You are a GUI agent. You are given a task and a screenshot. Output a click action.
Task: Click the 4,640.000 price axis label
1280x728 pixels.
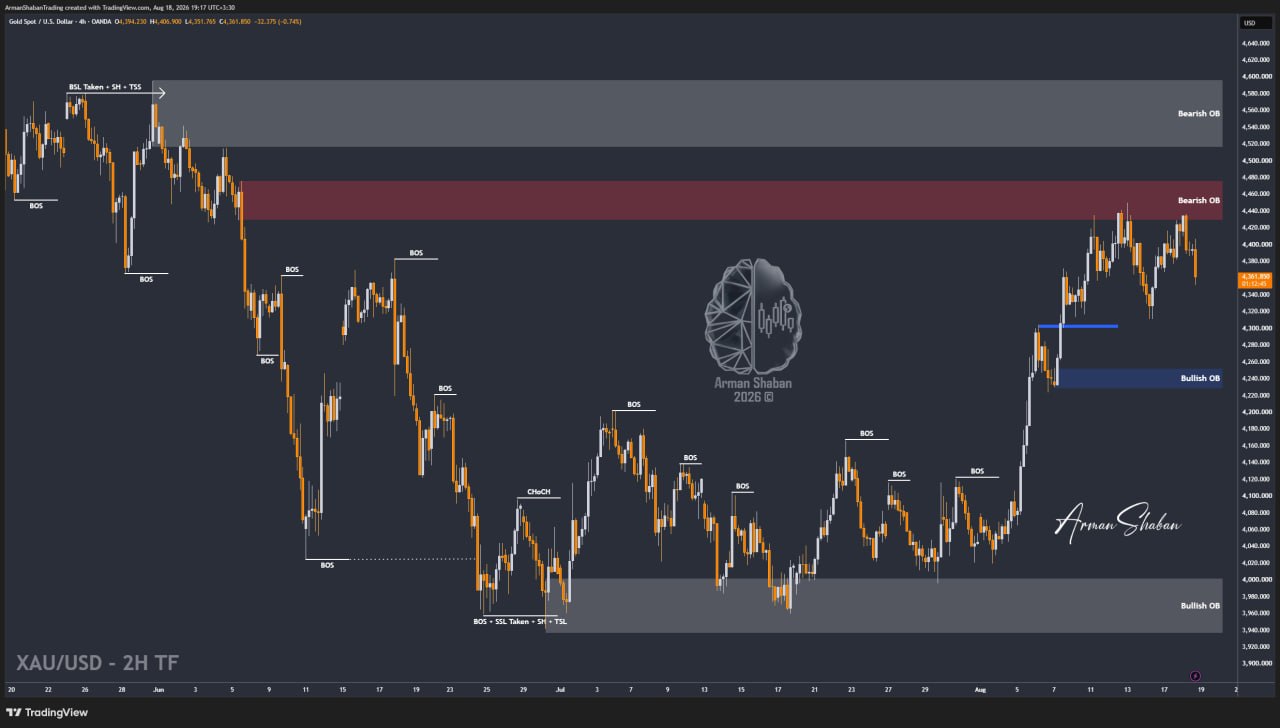(1255, 42)
